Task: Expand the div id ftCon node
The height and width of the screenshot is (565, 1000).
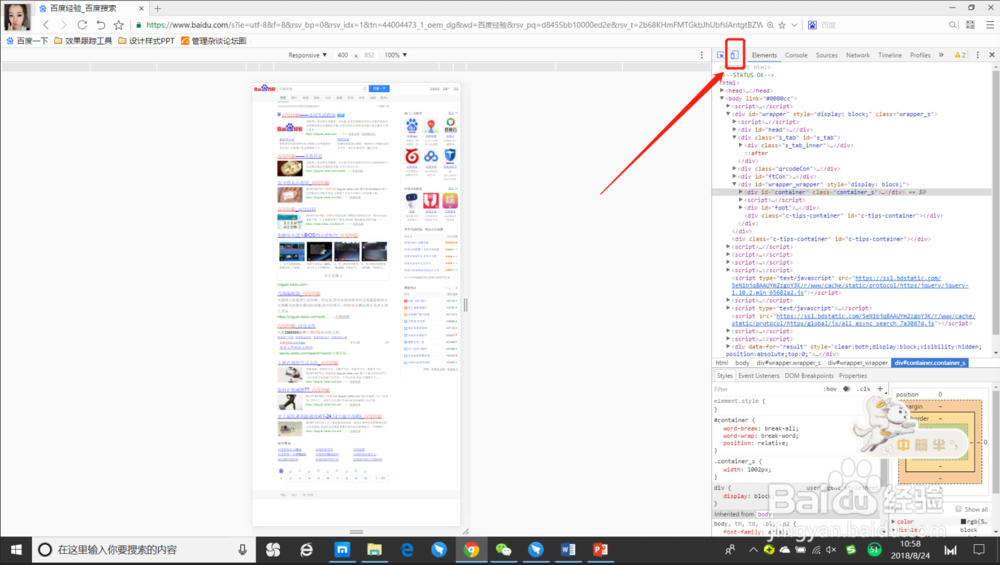Action: (x=735, y=177)
